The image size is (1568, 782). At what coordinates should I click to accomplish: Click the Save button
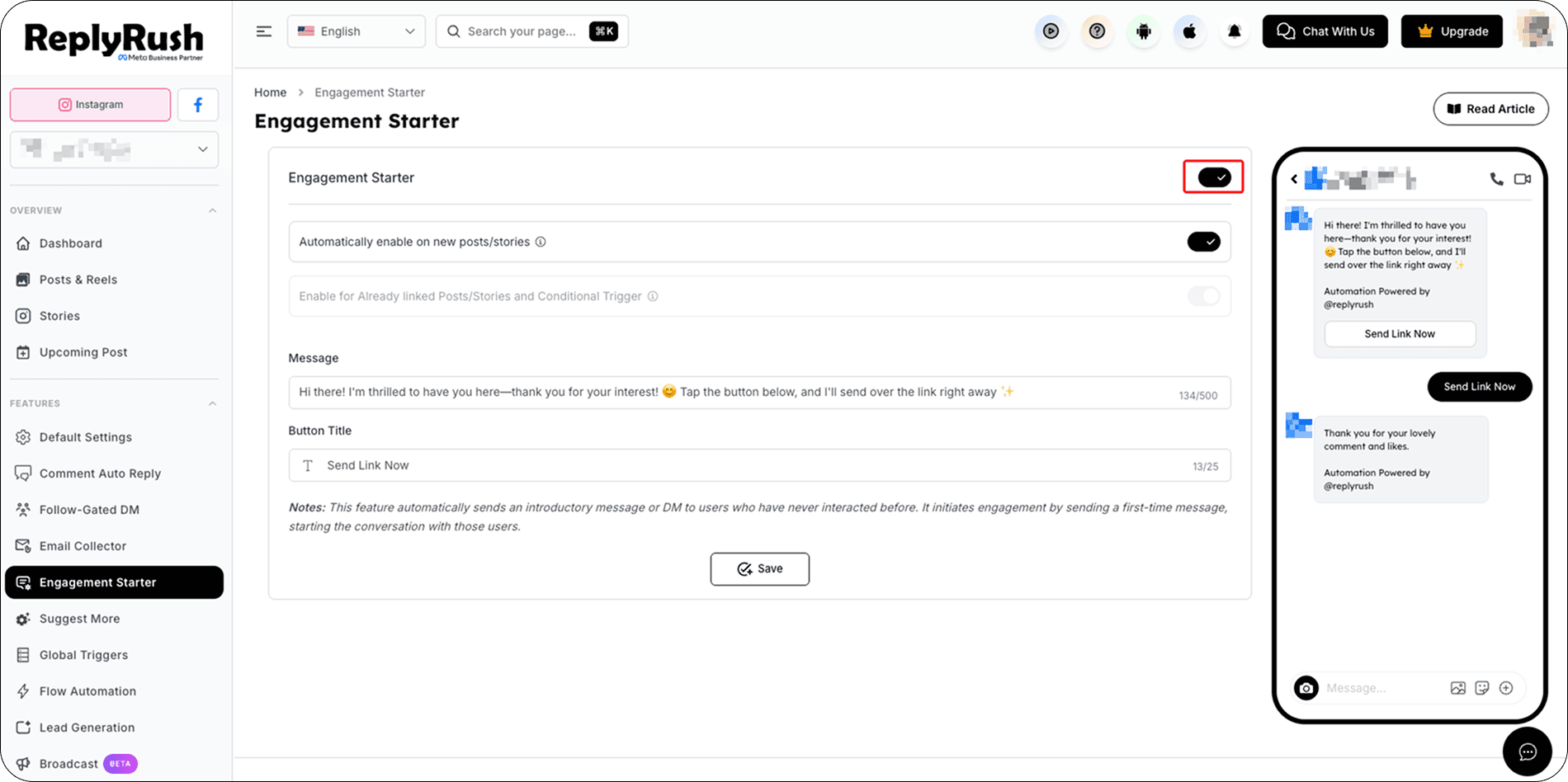click(760, 569)
